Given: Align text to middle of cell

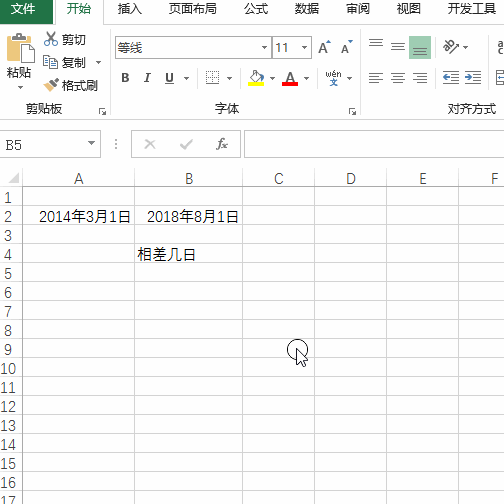Looking at the screenshot, I should tap(398, 47).
